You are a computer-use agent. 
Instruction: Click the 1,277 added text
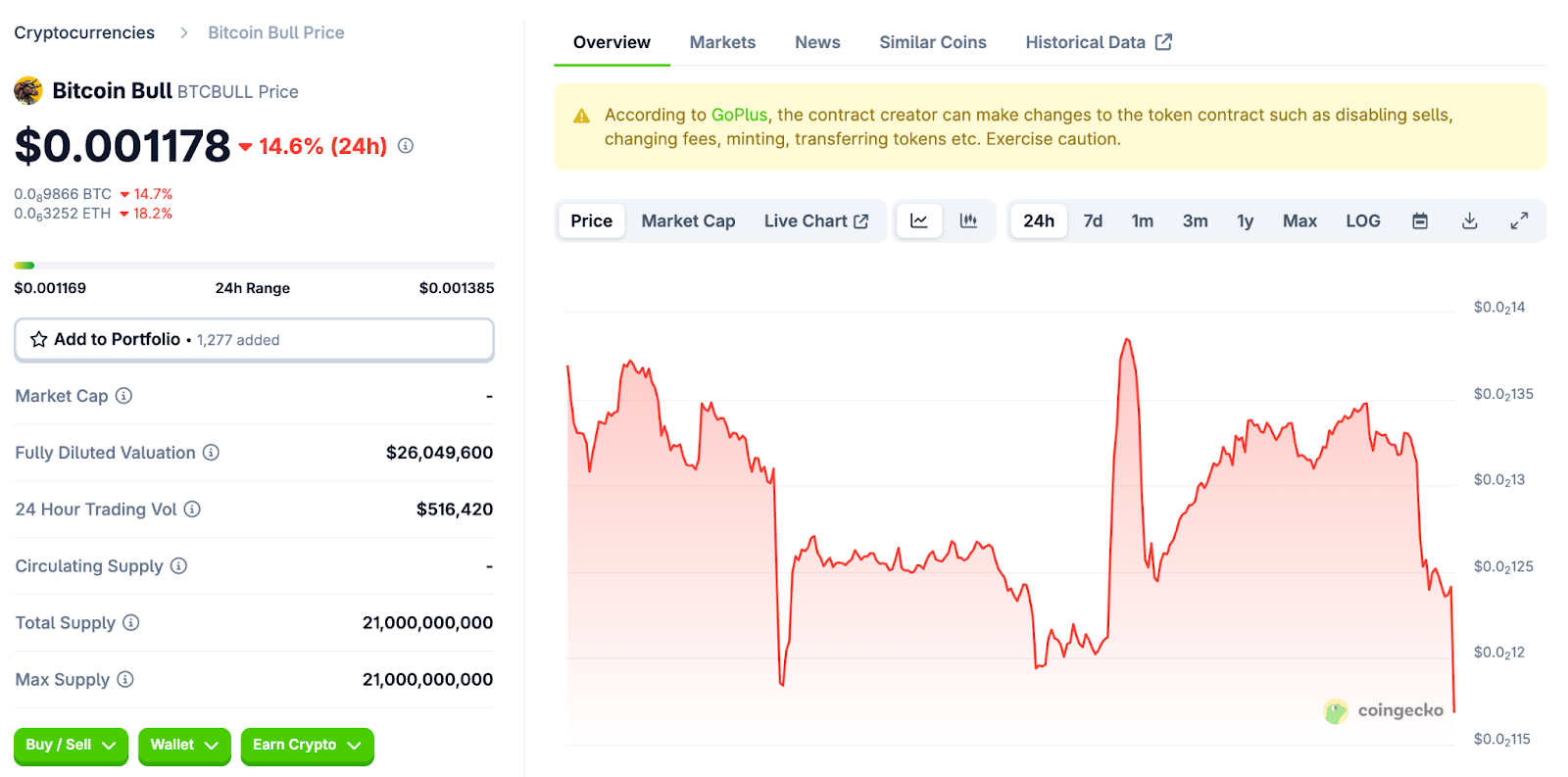pos(238,340)
